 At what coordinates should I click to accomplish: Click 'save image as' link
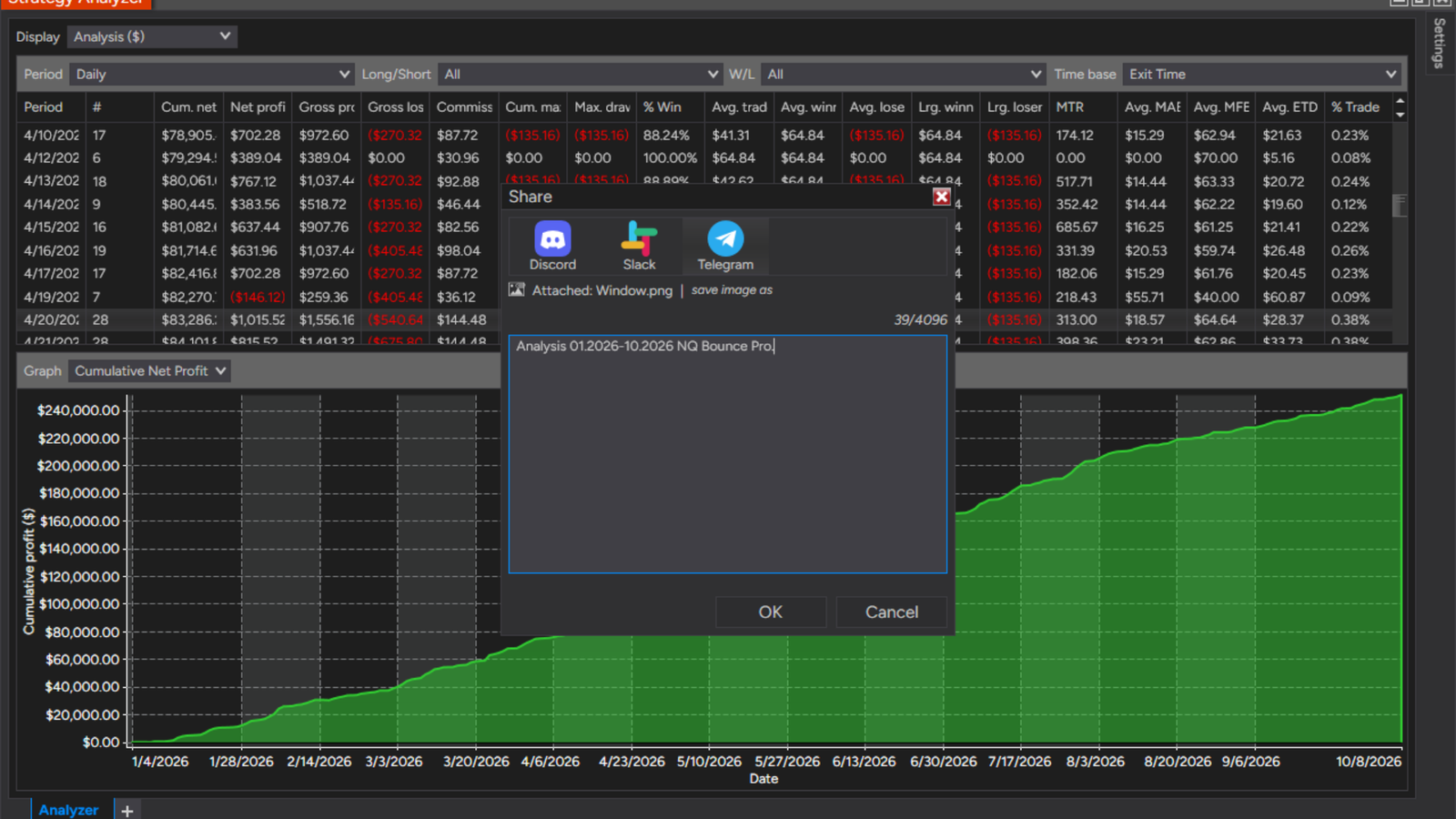(x=732, y=290)
